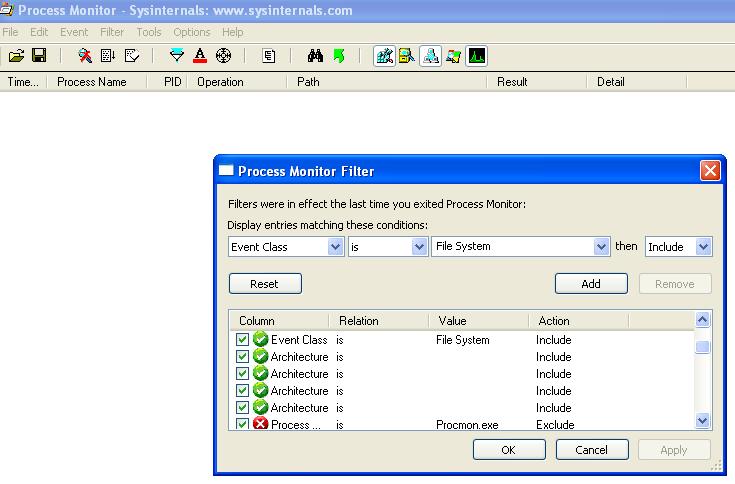Open the Event Class column dropdown

pos(336,246)
